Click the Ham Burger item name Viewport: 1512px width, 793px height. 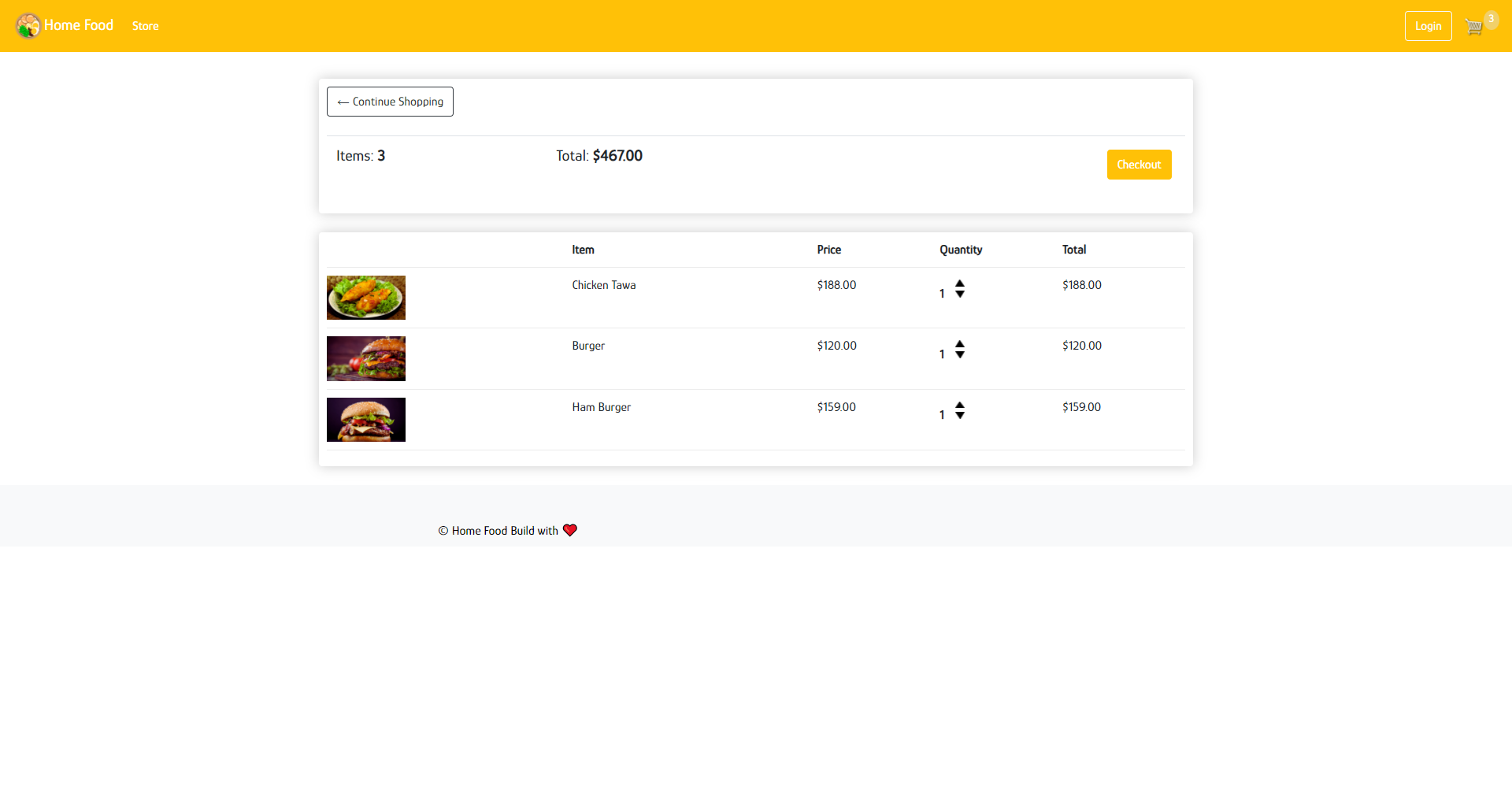coord(602,407)
